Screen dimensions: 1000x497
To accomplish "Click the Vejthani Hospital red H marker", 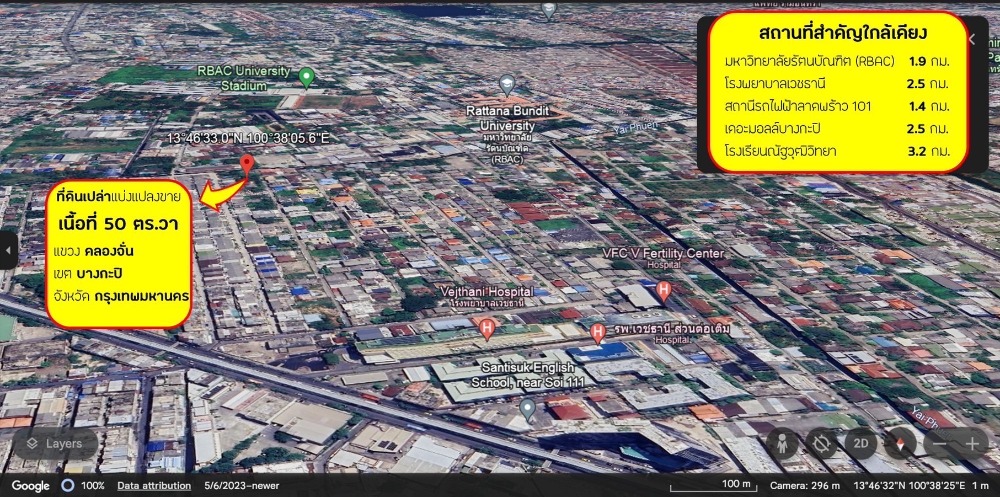I will click(487, 327).
